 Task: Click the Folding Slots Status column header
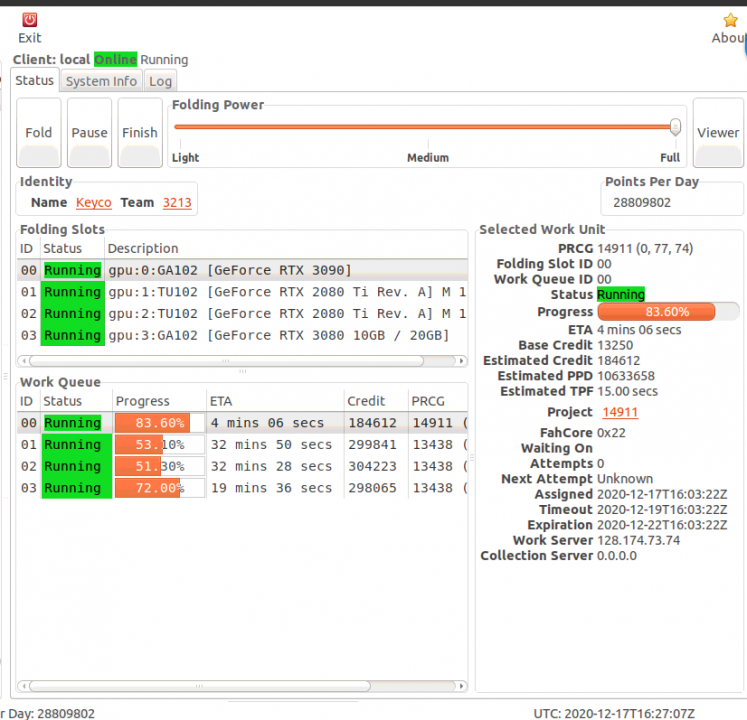click(x=72, y=248)
